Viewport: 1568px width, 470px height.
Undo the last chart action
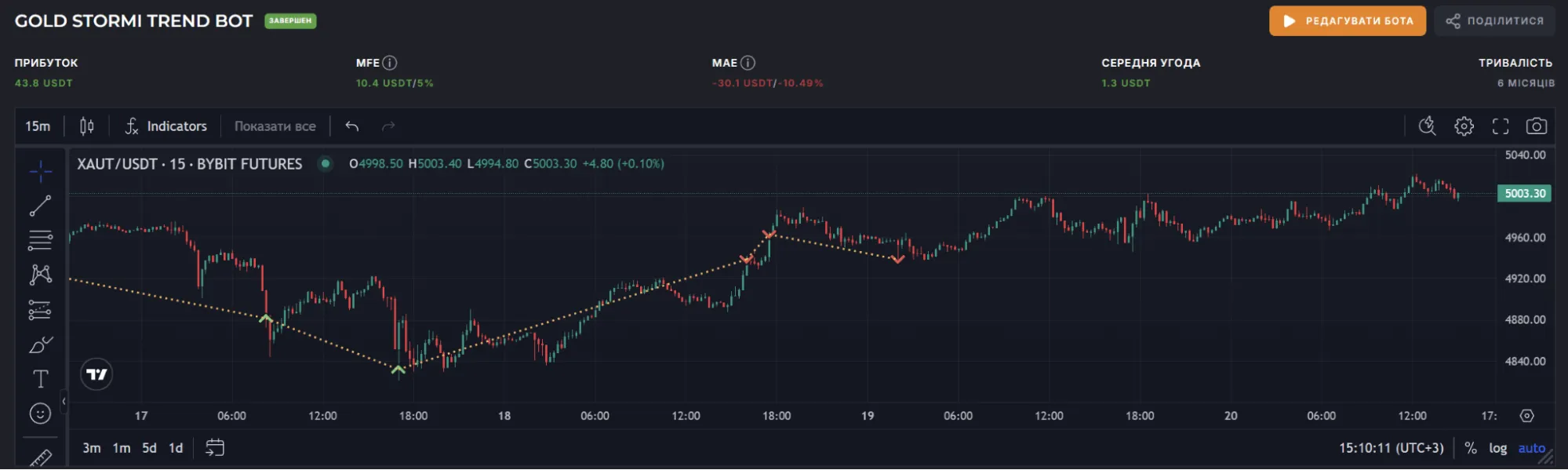[x=352, y=126]
